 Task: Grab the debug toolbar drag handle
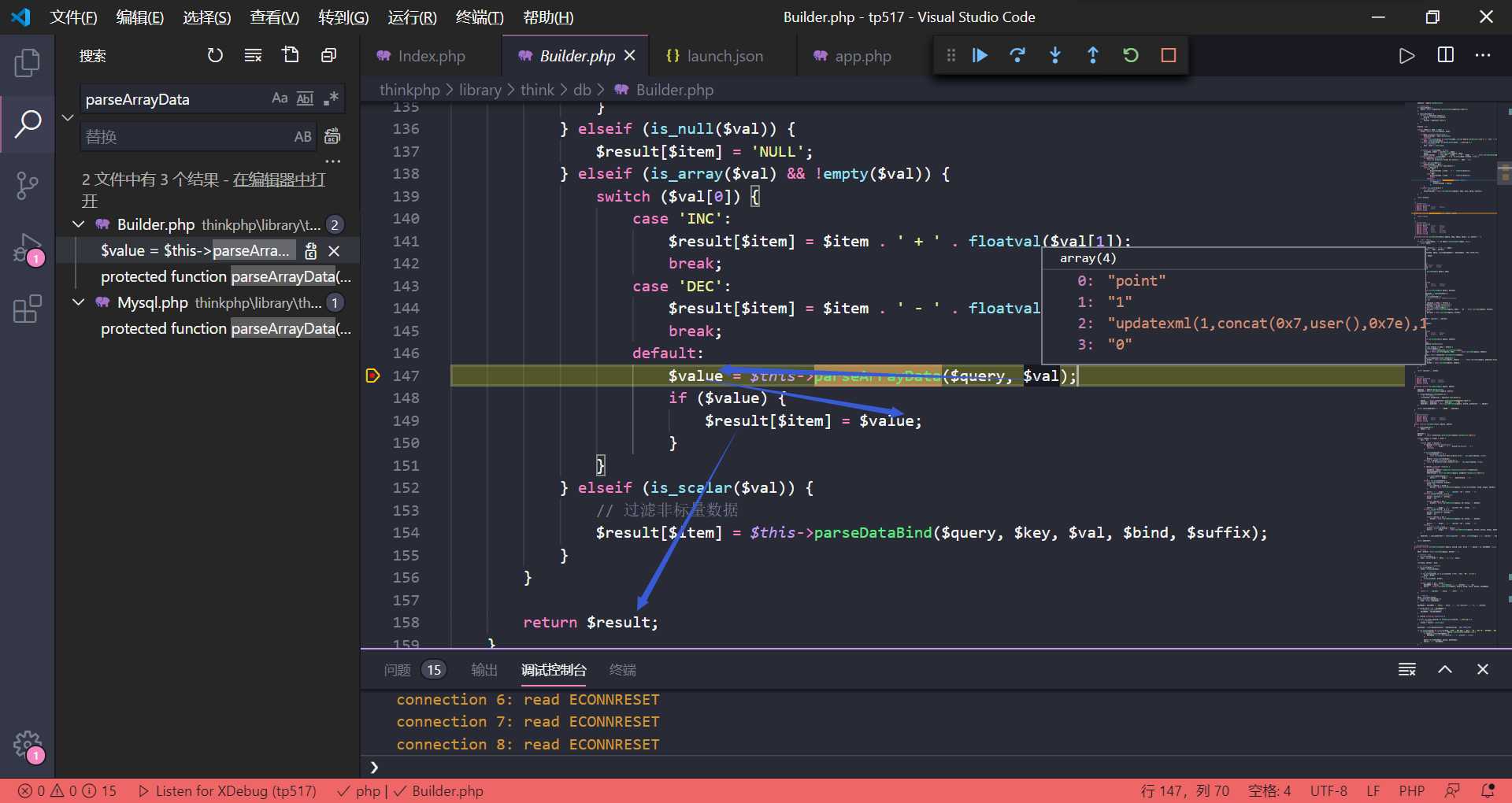pyautogui.click(x=951, y=55)
